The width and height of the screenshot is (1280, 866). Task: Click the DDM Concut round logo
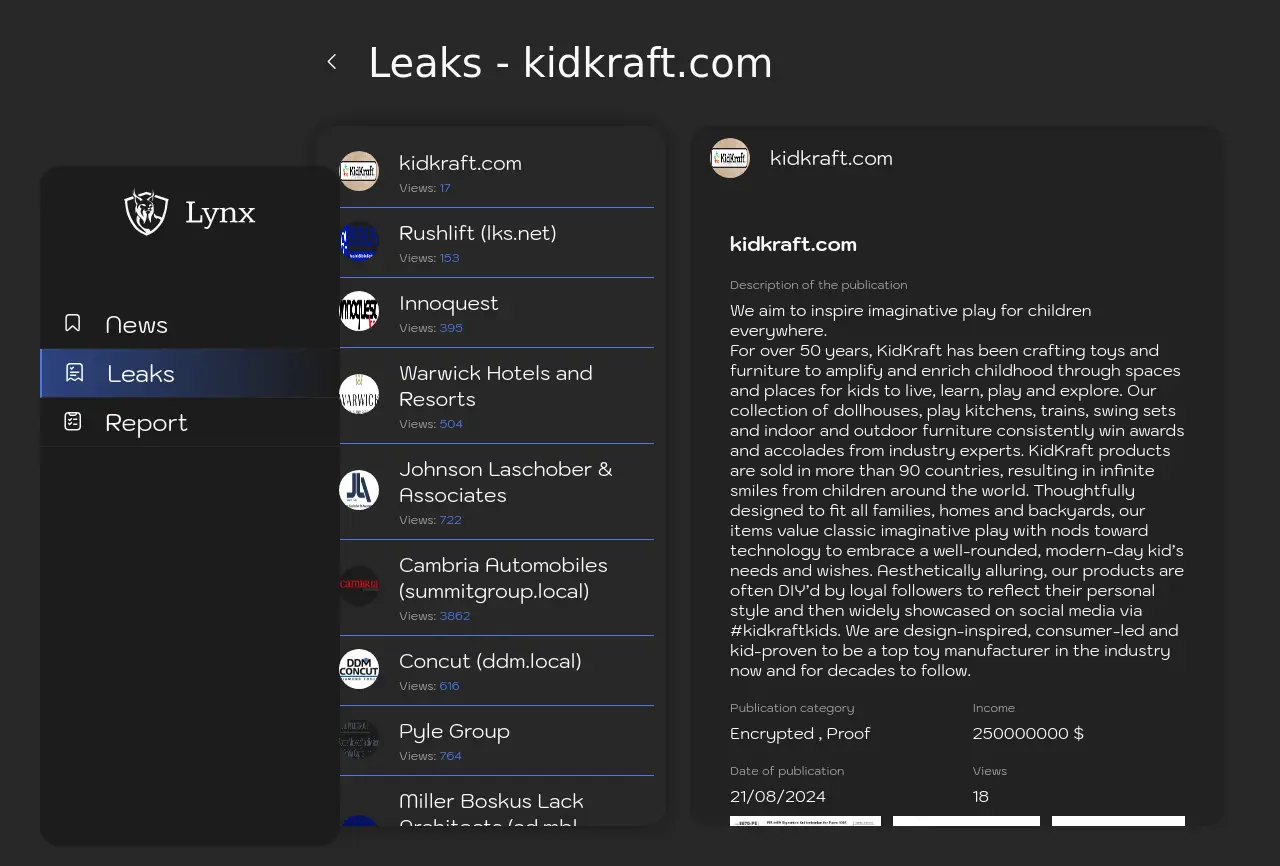click(359, 669)
